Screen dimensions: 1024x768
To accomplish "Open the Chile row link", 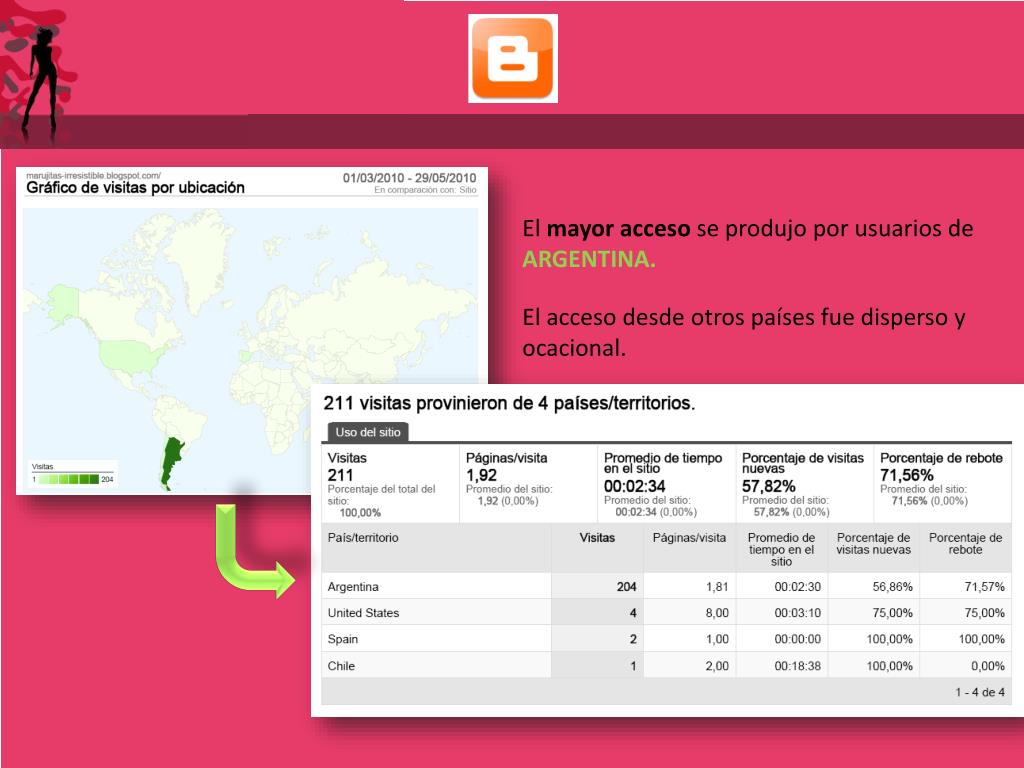I will (341, 666).
